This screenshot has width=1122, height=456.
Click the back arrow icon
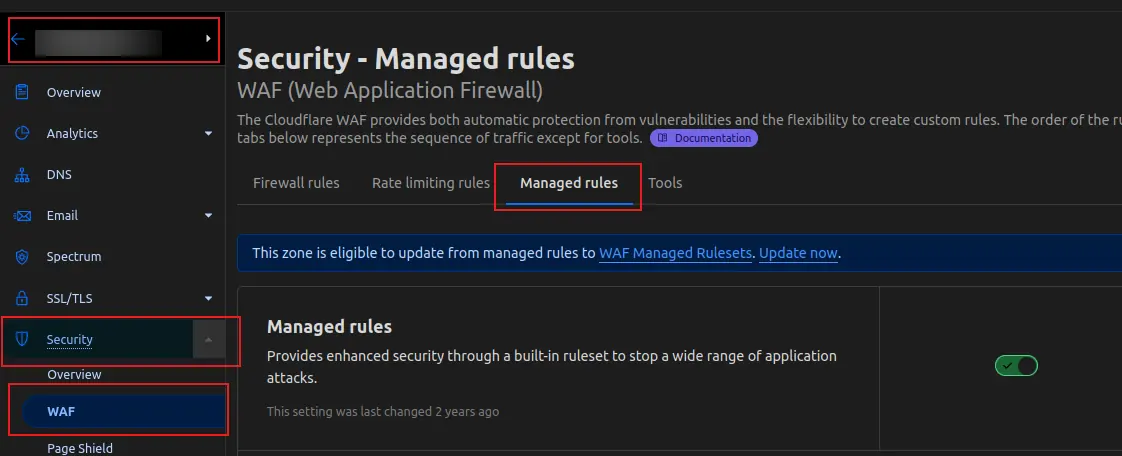pyautogui.click(x=17, y=39)
